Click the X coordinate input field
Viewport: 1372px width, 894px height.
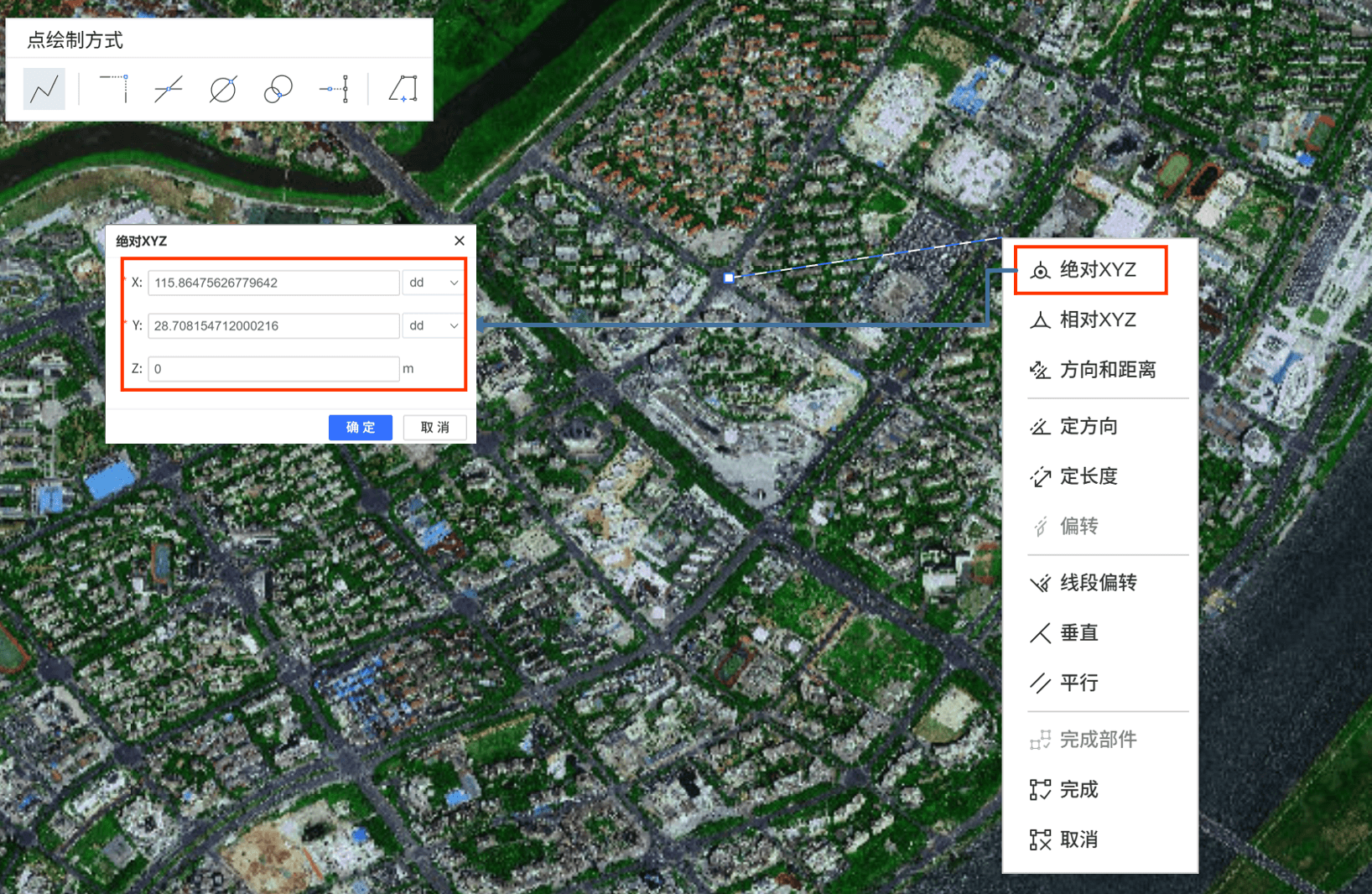click(x=273, y=283)
